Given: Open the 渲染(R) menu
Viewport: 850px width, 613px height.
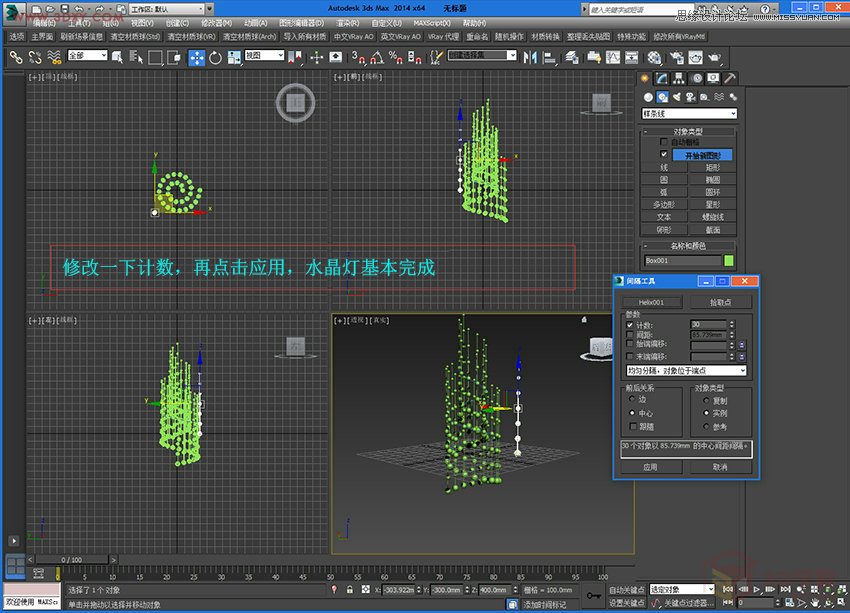Looking at the screenshot, I should pos(347,23).
